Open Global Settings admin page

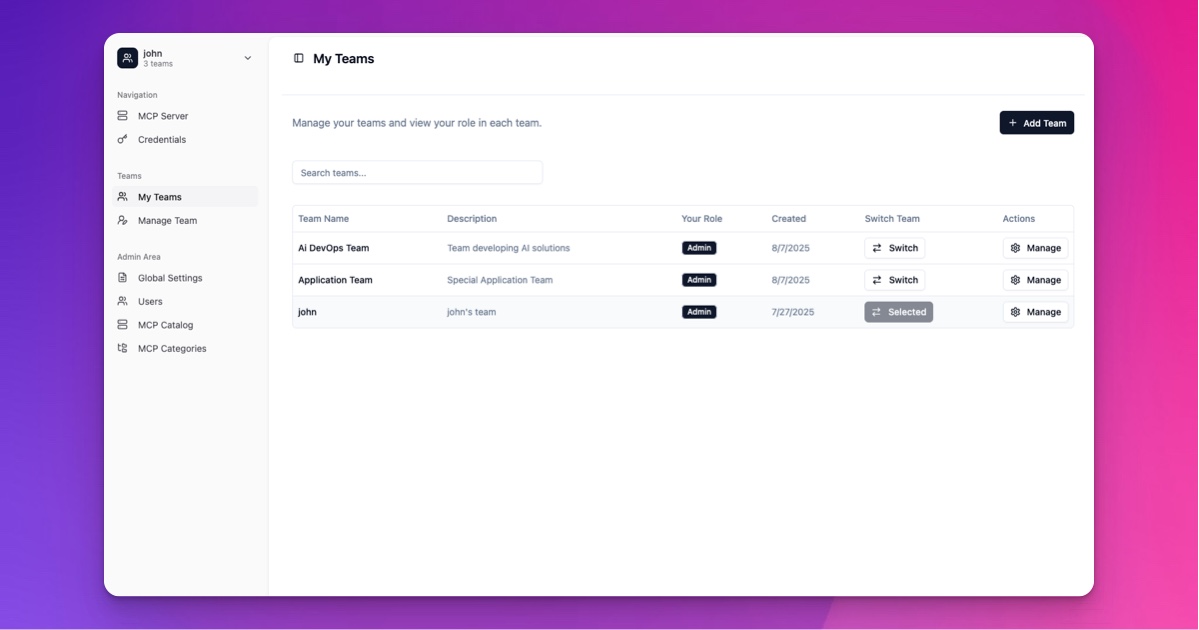click(x=185, y=278)
